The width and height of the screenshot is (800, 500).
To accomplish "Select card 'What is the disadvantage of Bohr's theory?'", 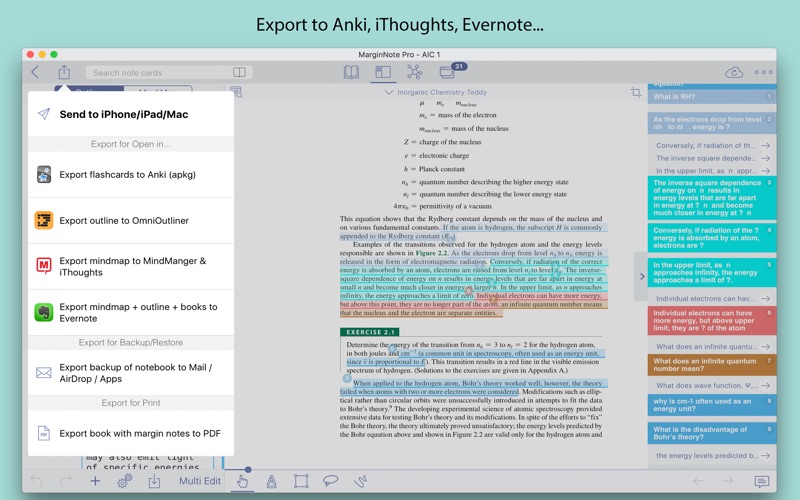I will (712, 433).
